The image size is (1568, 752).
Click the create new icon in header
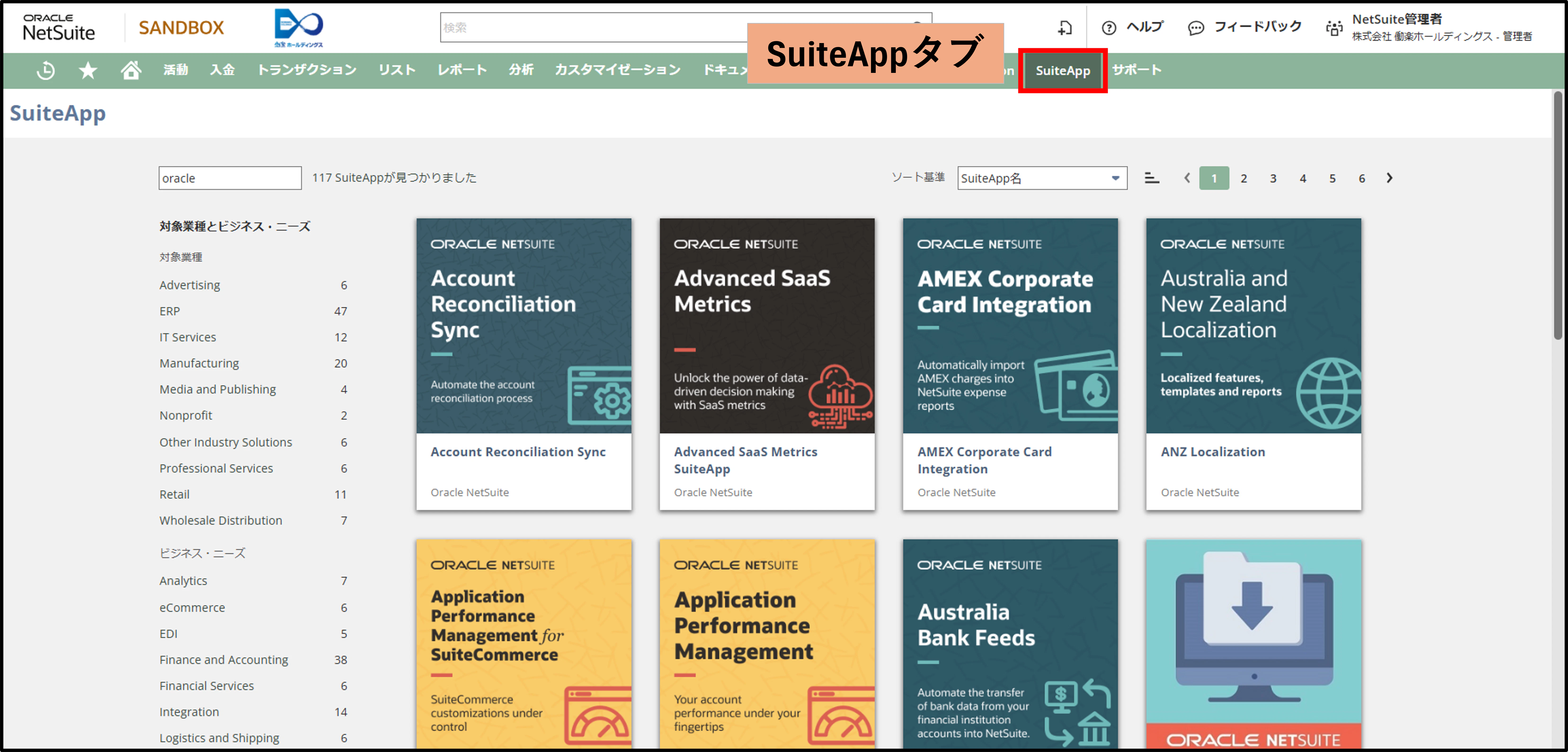coord(1065,27)
